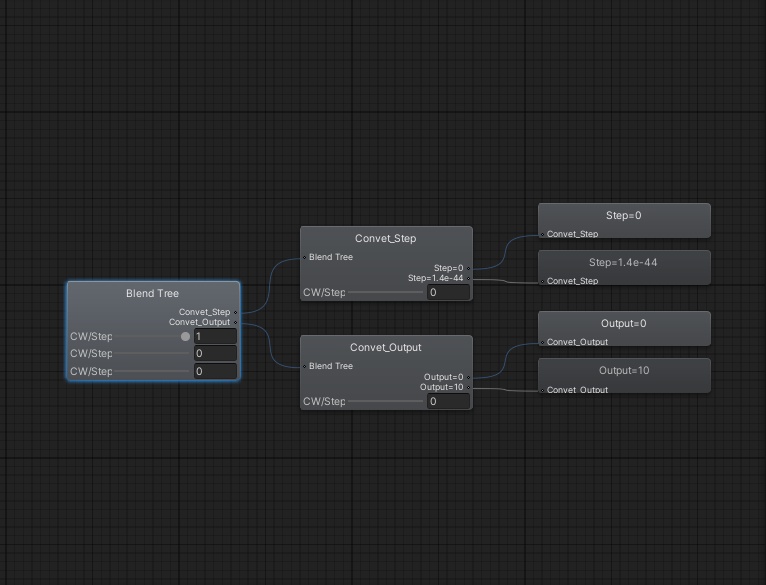This screenshot has width=766, height=585.
Task: Click the Blend Tree input port on Convet_Step
Action: [304, 258]
